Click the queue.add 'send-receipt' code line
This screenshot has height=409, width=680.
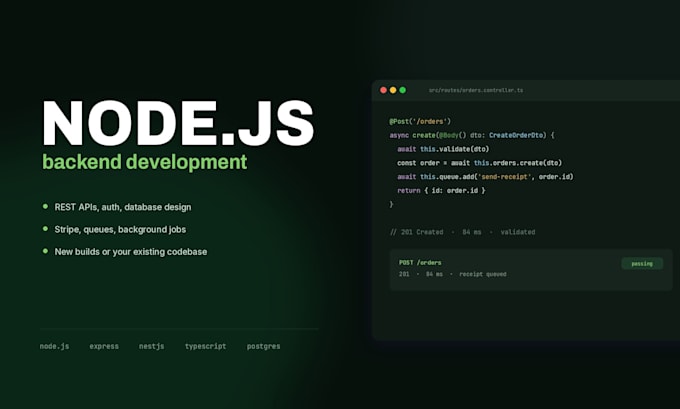pyautogui.click(x=485, y=177)
